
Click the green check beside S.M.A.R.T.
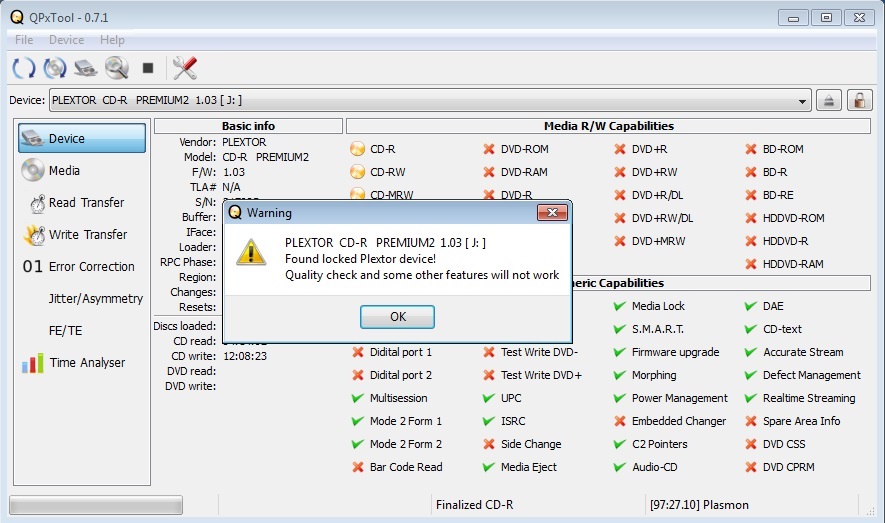pos(620,329)
